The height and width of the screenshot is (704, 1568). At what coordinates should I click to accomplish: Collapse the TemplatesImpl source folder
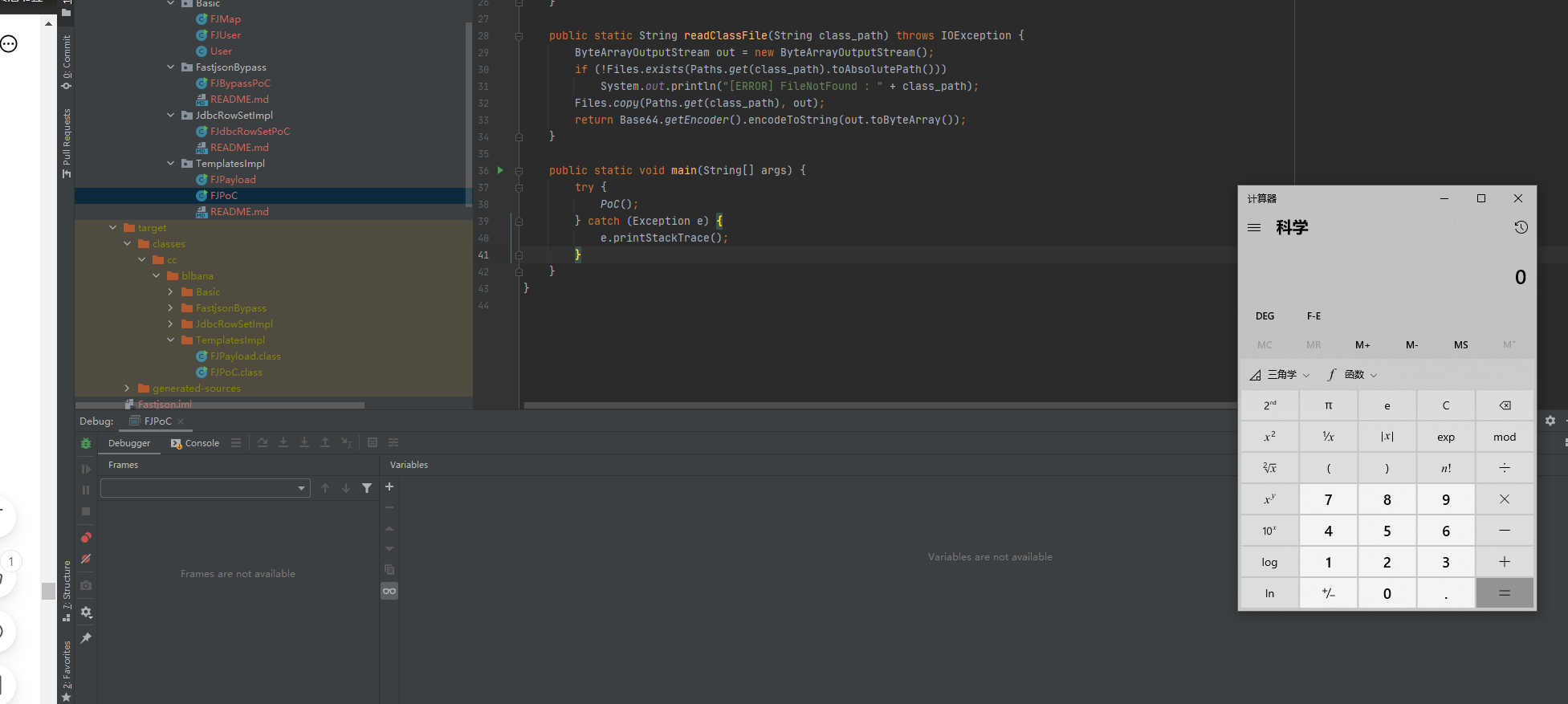(x=170, y=164)
